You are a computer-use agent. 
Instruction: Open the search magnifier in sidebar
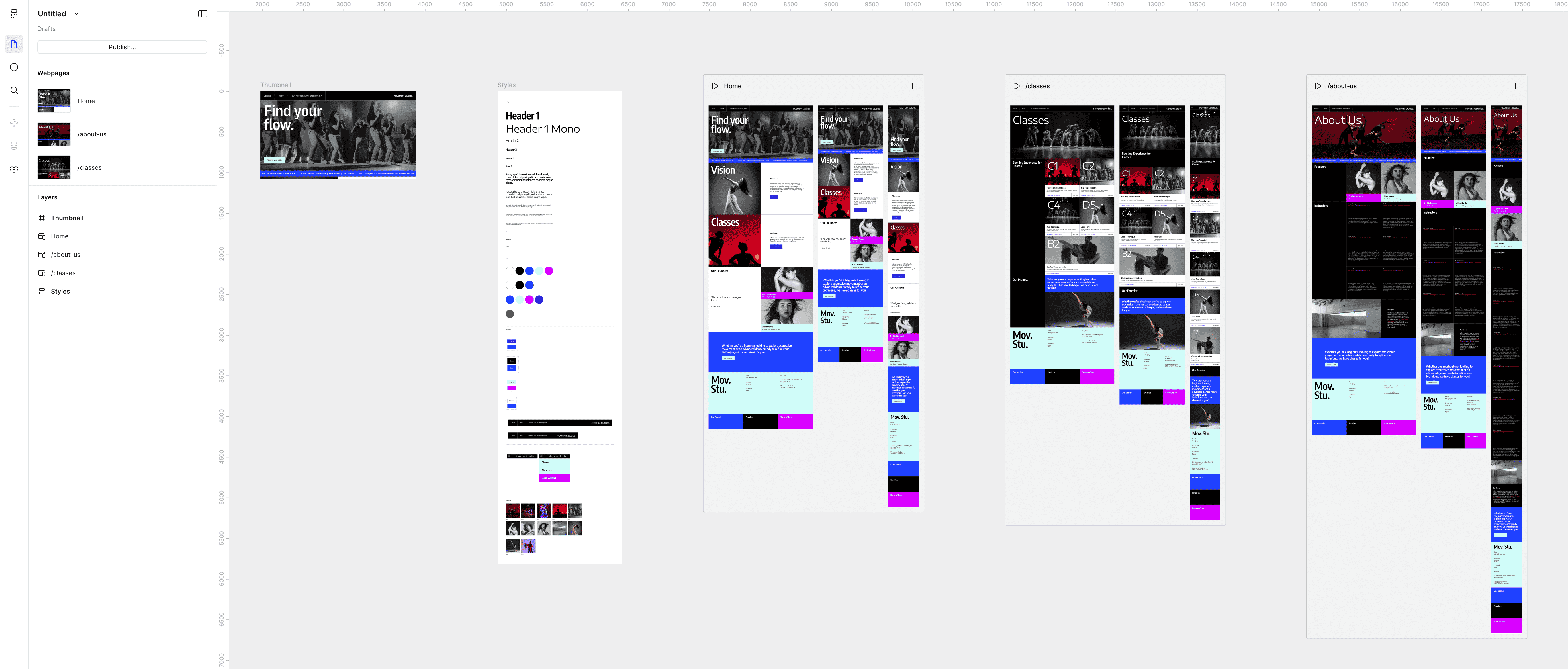14,90
